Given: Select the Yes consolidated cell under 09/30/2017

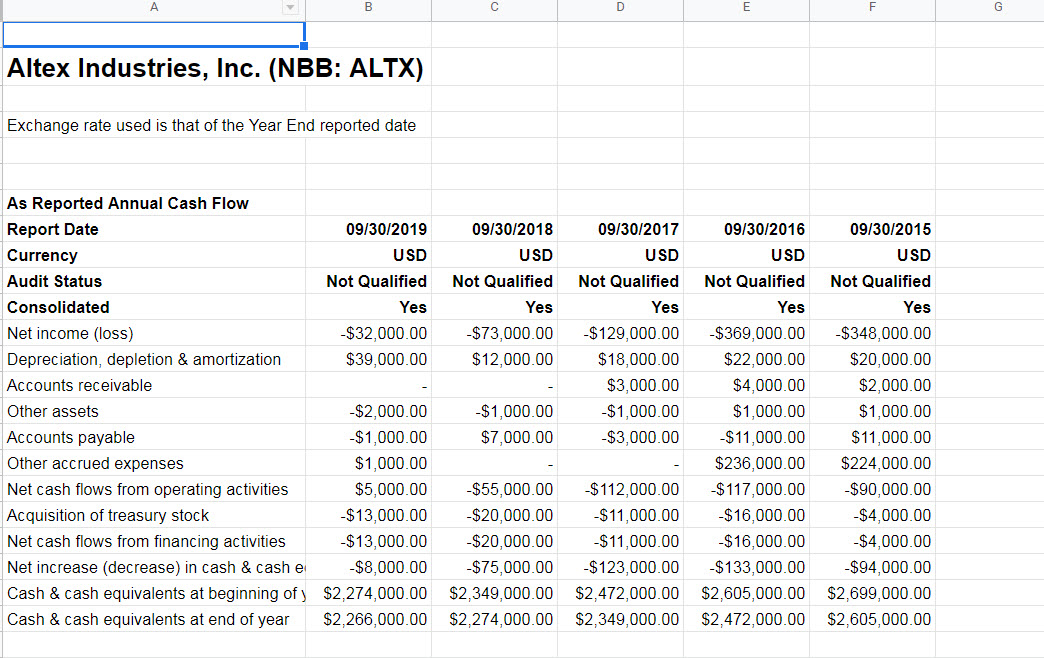Looking at the screenshot, I should 620,307.
